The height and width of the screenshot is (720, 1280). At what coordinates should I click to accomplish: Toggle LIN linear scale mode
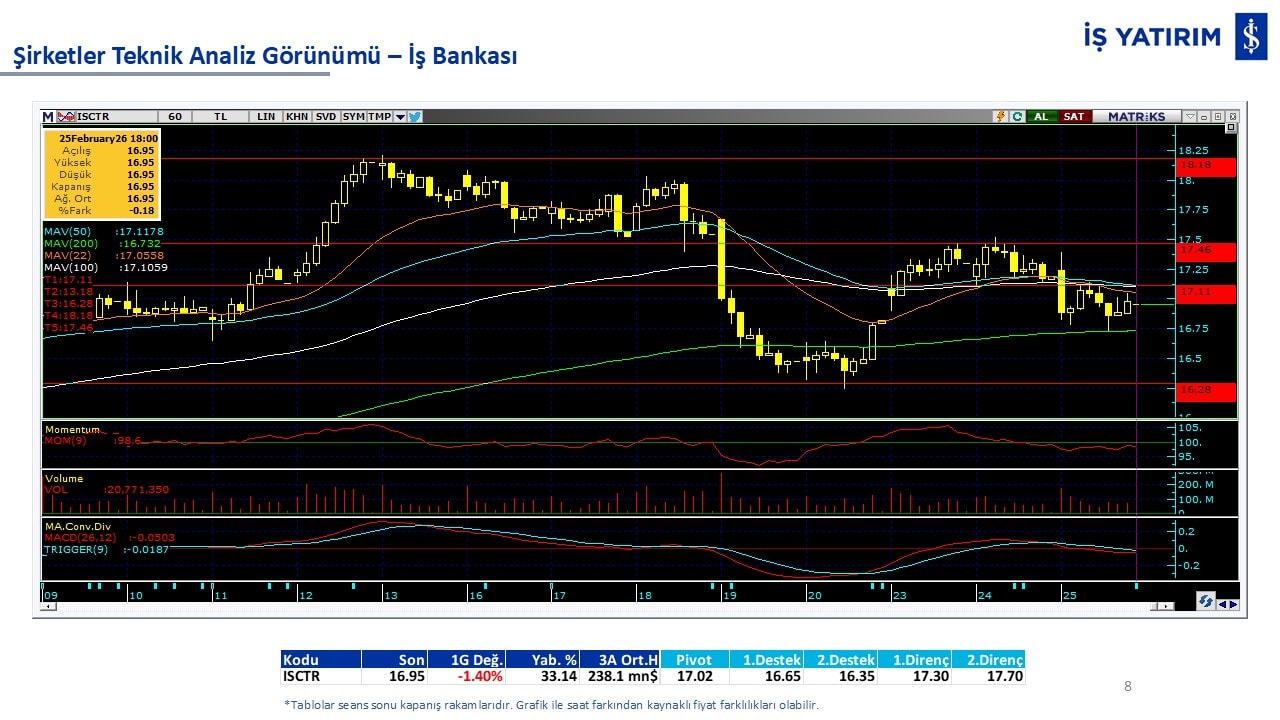click(266, 117)
